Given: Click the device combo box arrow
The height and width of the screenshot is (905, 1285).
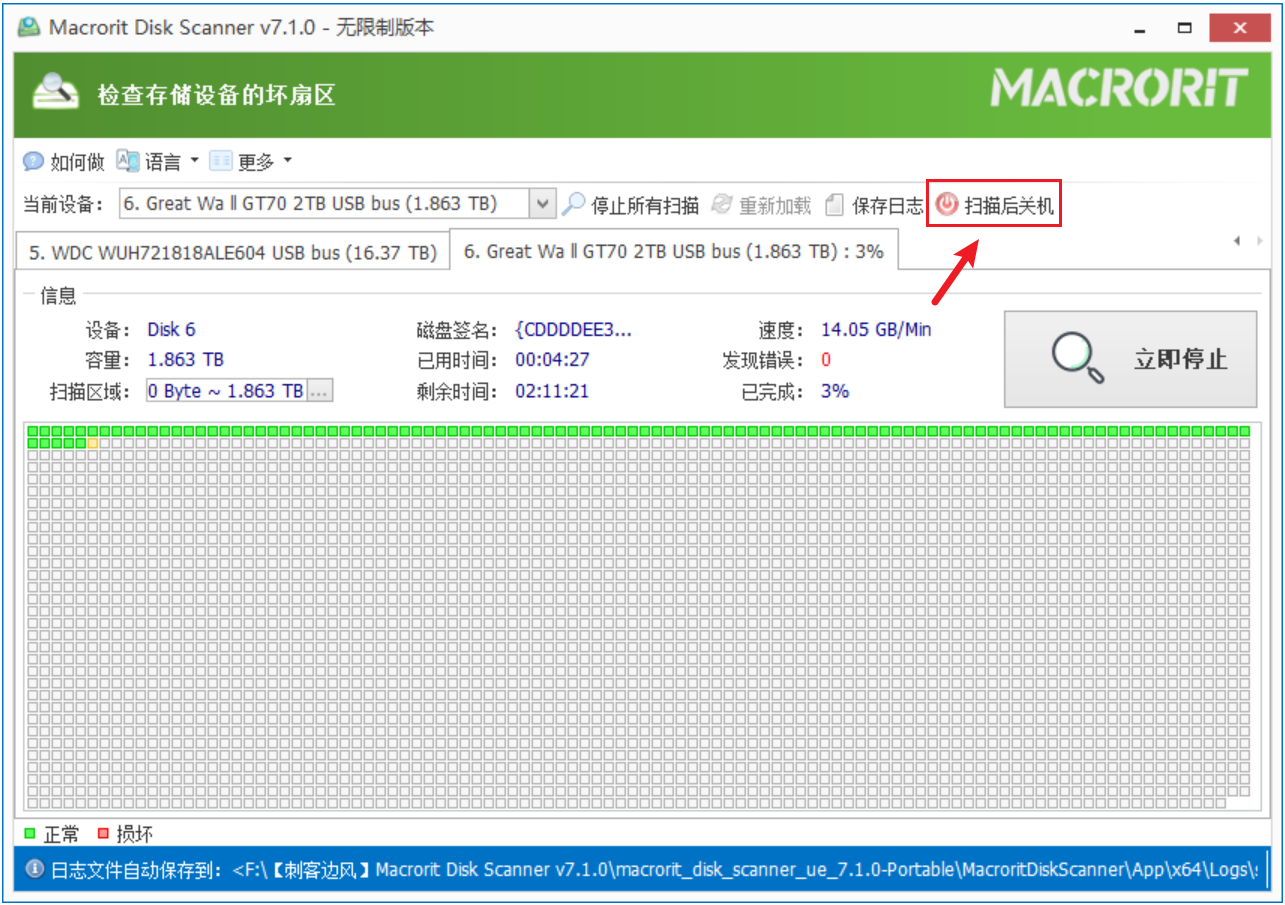Looking at the screenshot, I should pyautogui.click(x=542, y=204).
